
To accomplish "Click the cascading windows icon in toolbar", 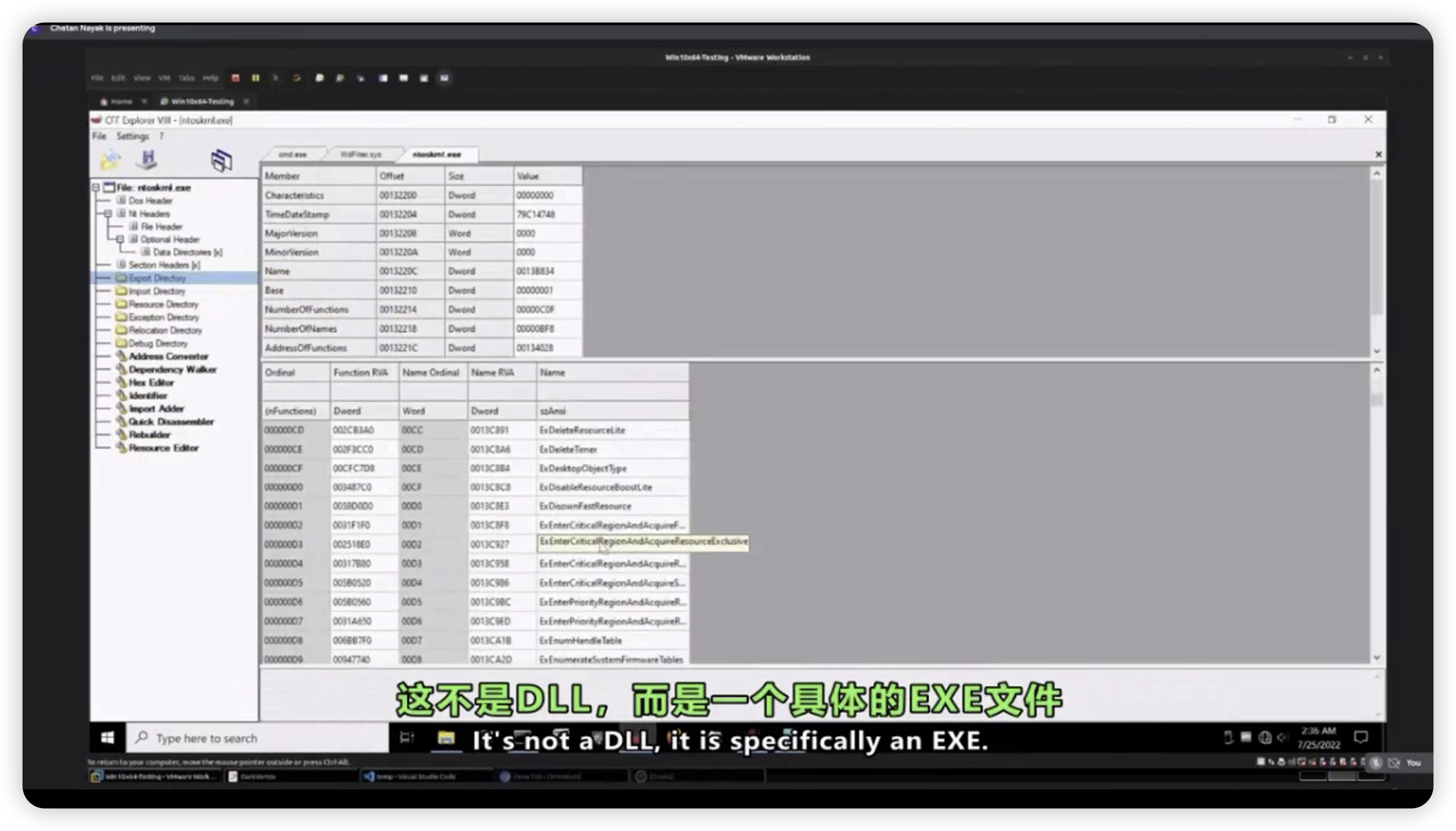I will click(221, 161).
